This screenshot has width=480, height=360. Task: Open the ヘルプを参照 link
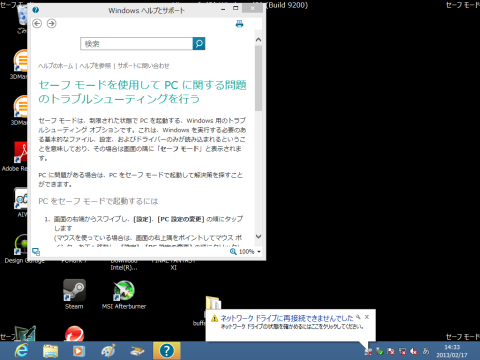click(x=95, y=66)
